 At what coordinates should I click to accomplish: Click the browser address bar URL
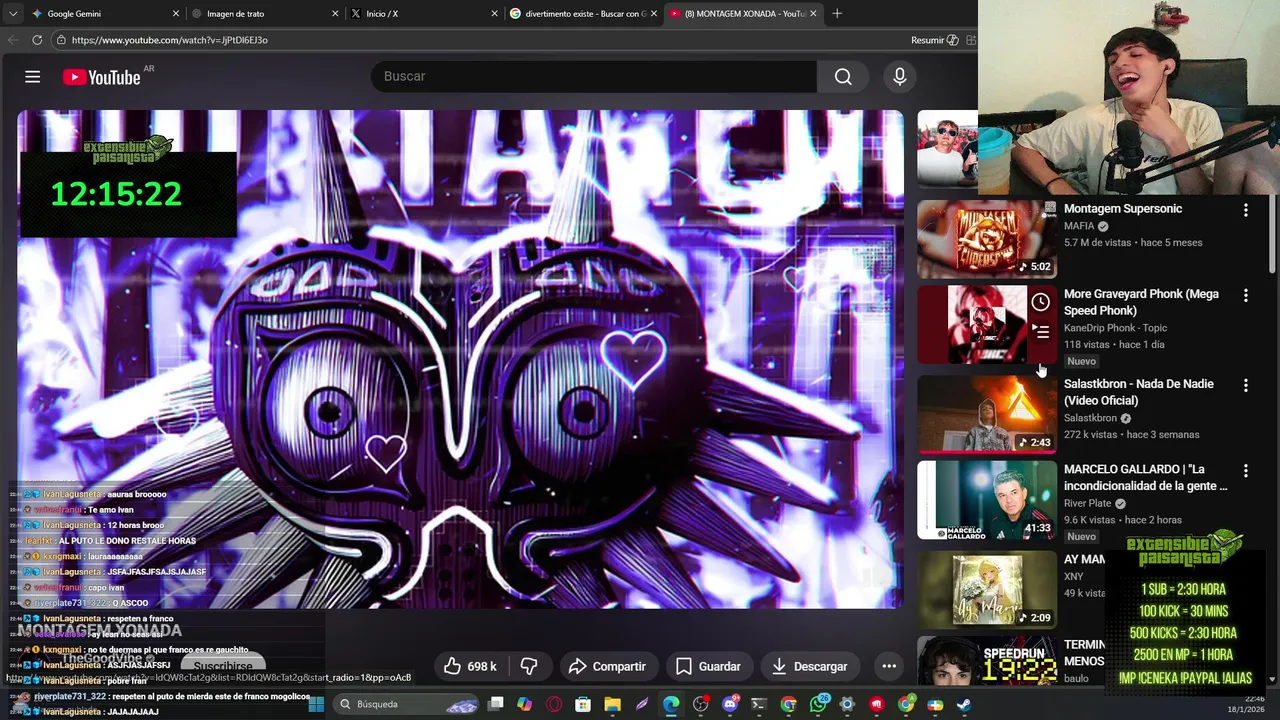[169, 40]
